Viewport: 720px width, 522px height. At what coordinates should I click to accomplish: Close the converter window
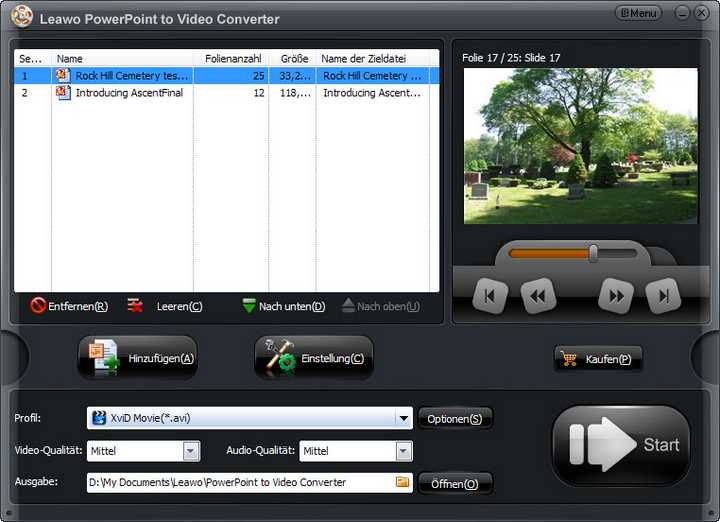[701, 13]
